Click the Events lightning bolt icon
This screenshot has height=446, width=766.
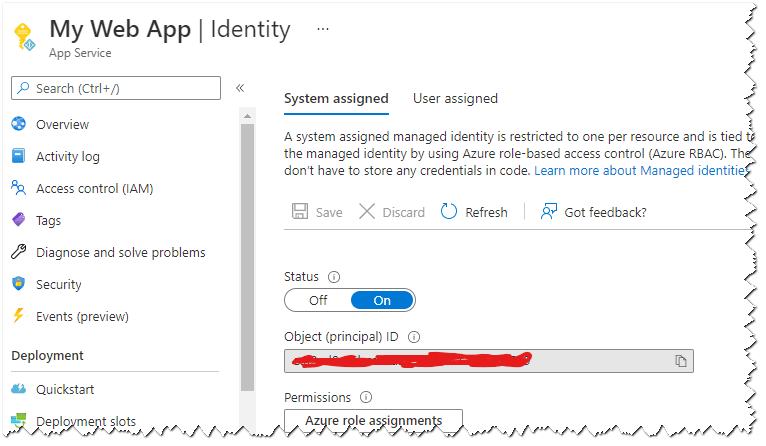[19, 316]
